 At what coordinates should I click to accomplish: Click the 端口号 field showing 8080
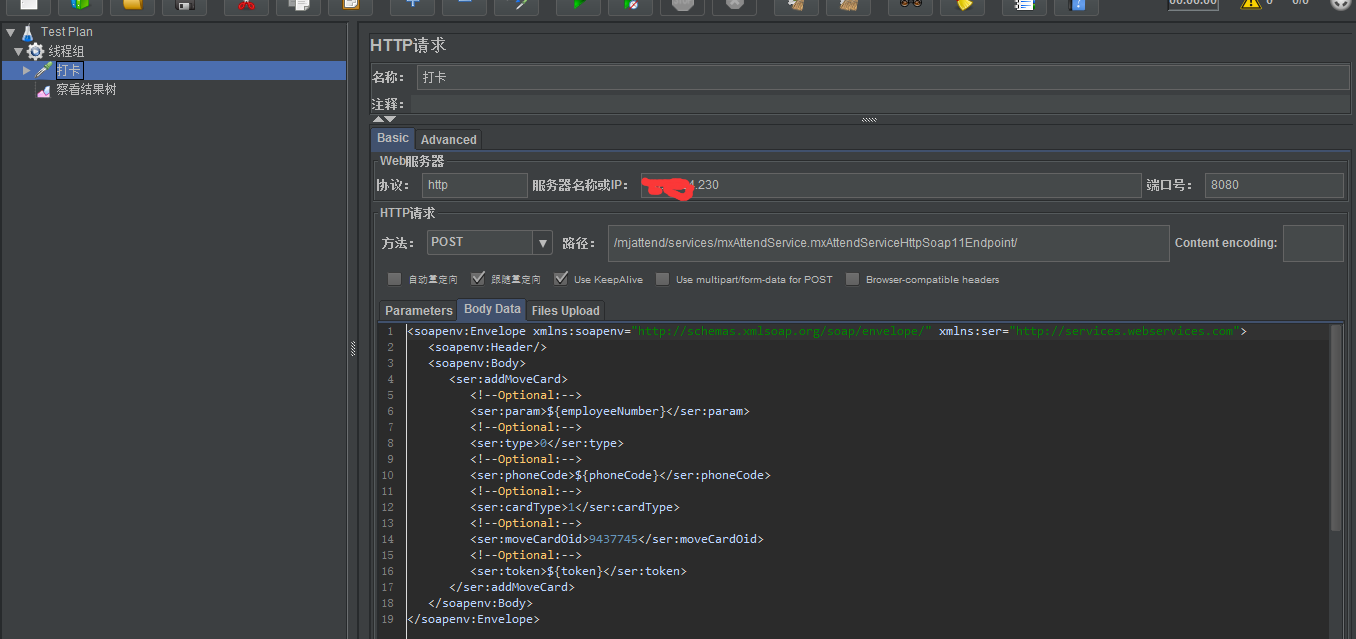click(1274, 185)
